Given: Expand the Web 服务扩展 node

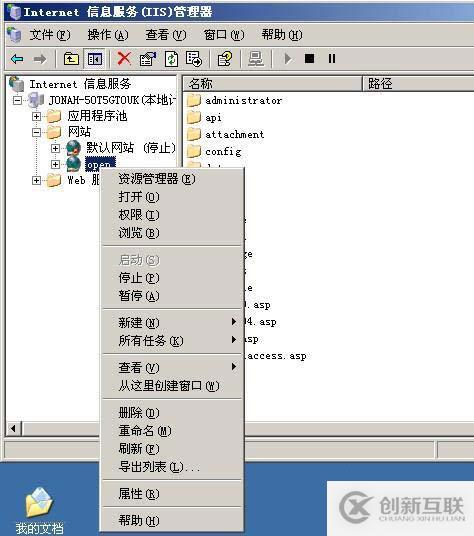Looking at the screenshot, I should 36,180.
